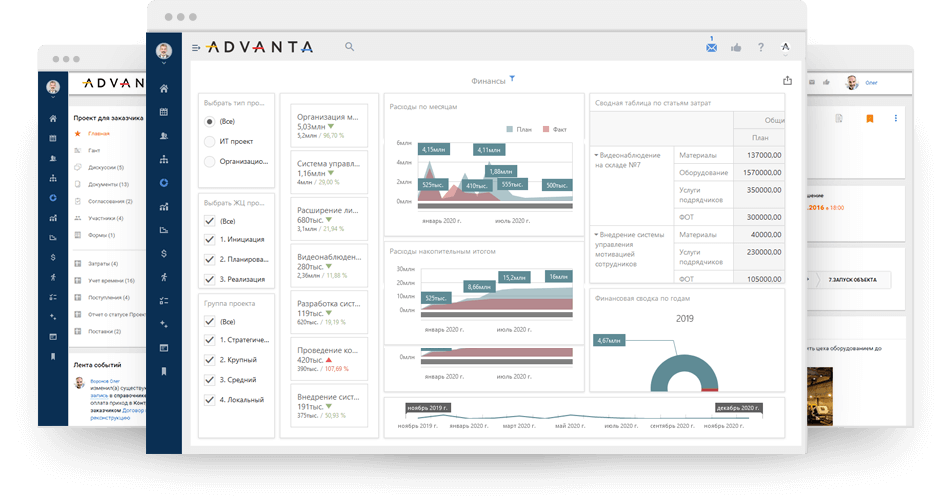Screen dimensions: 949x499
Task: Click the document icon in right window
Action: click(x=839, y=119)
